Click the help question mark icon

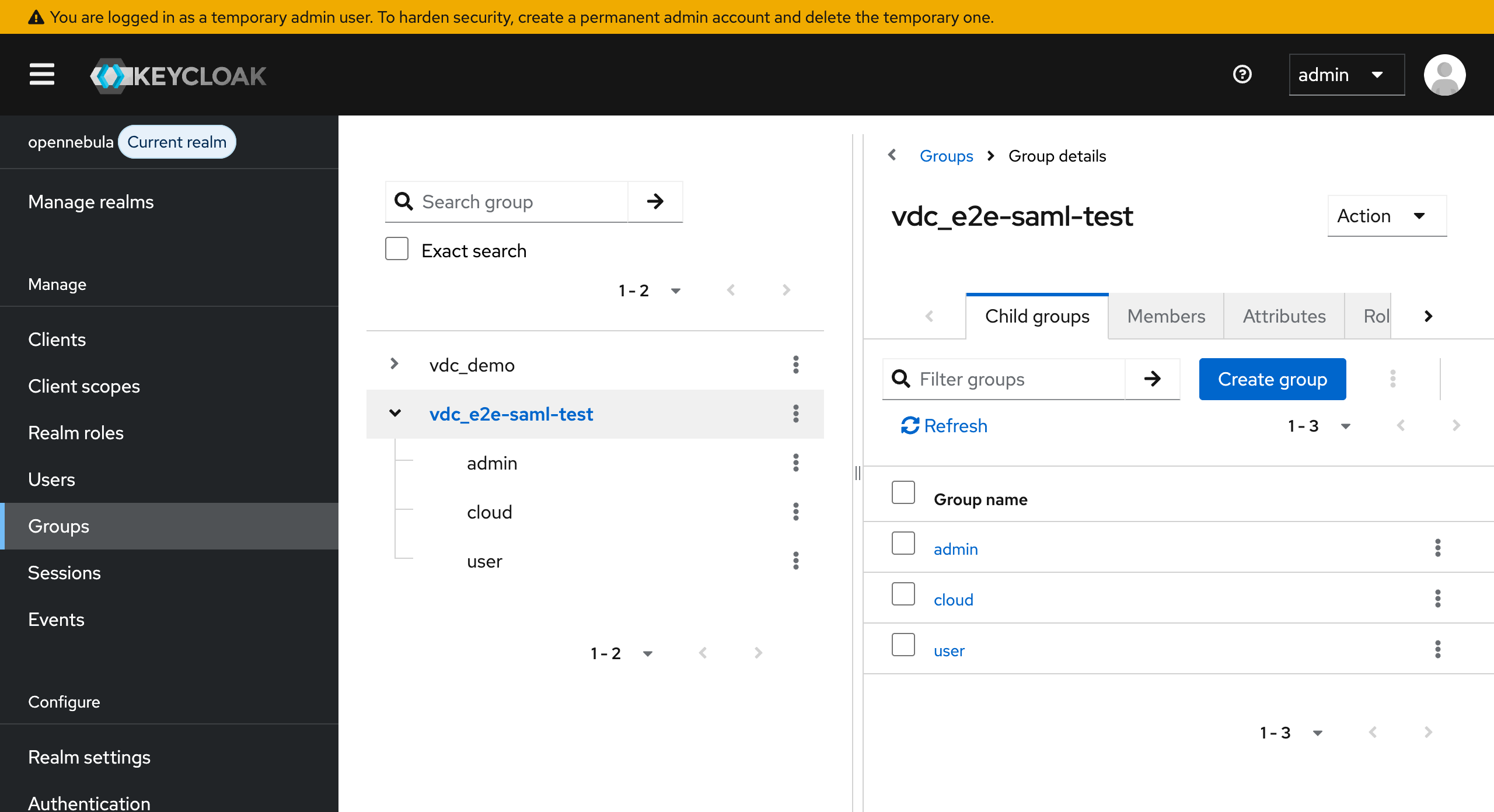[1242, 75]
